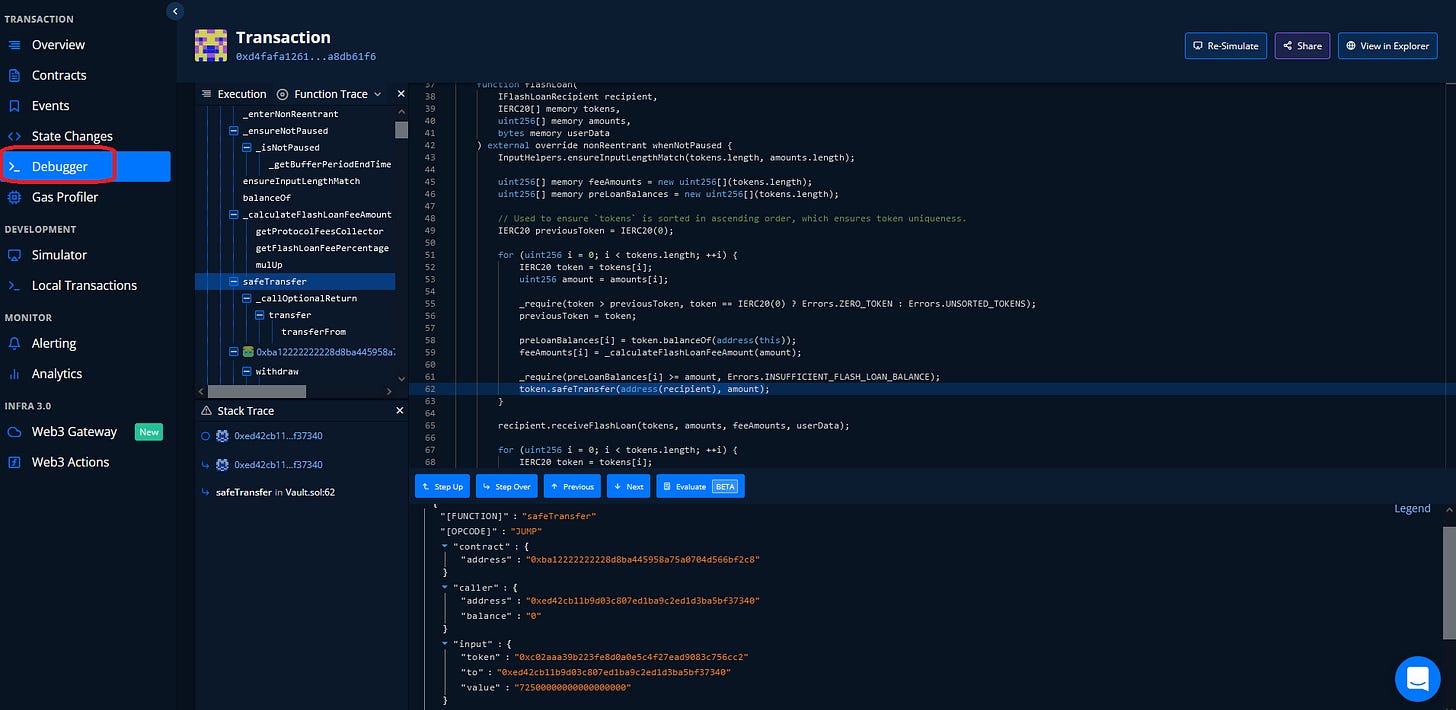Screen dimensions: 1456x710
Task: Collapse the "contract" JSON object
Action: pos(445,546)
